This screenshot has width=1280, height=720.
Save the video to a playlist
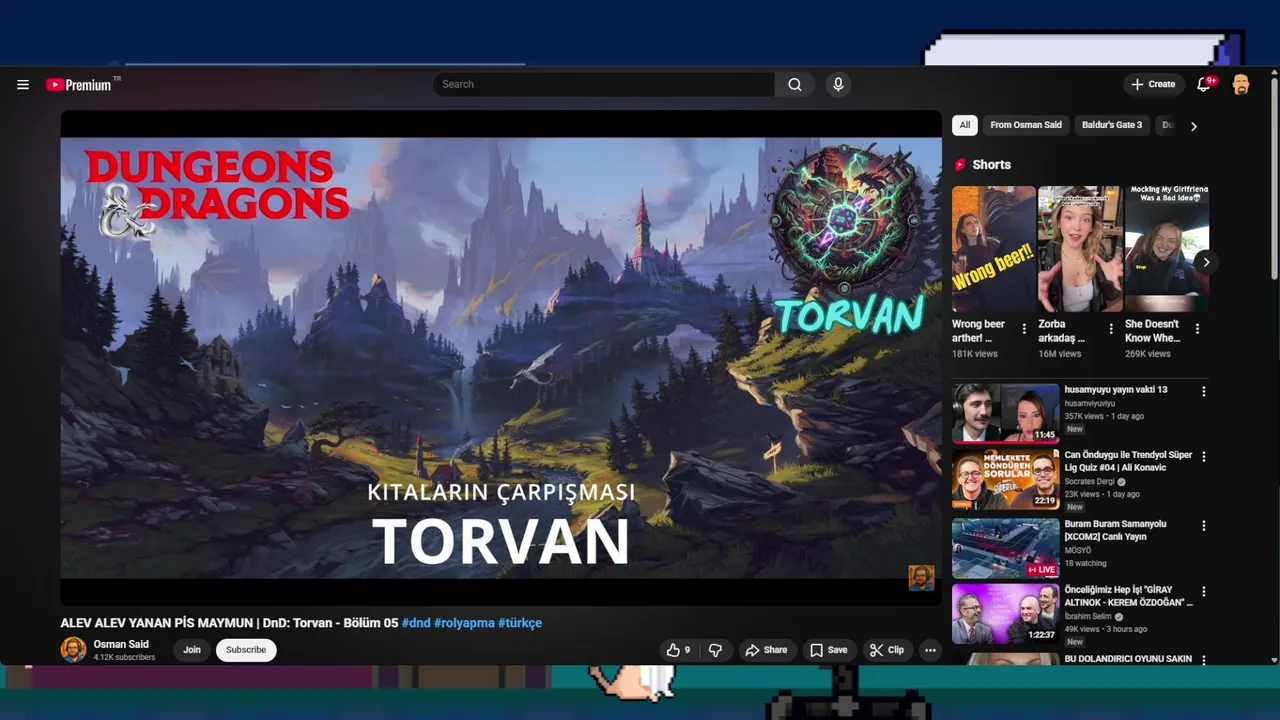click(828, 650)
